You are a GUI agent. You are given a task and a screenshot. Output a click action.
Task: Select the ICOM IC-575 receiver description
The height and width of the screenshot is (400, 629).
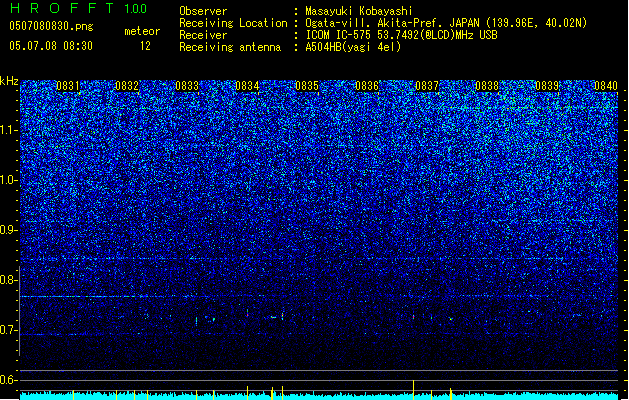coord(401,35)
